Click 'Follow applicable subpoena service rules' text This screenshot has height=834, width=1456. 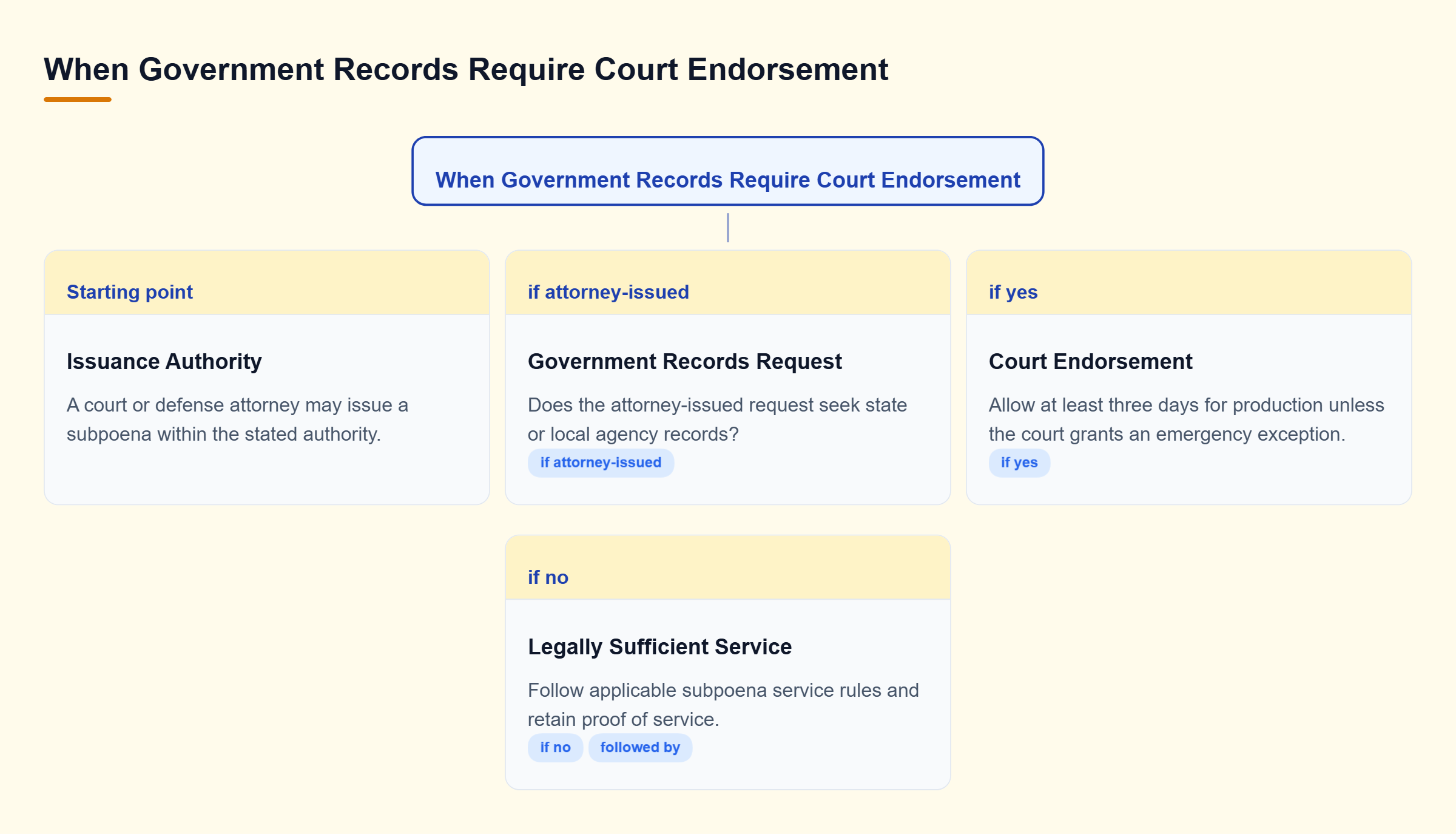(723, 705)
